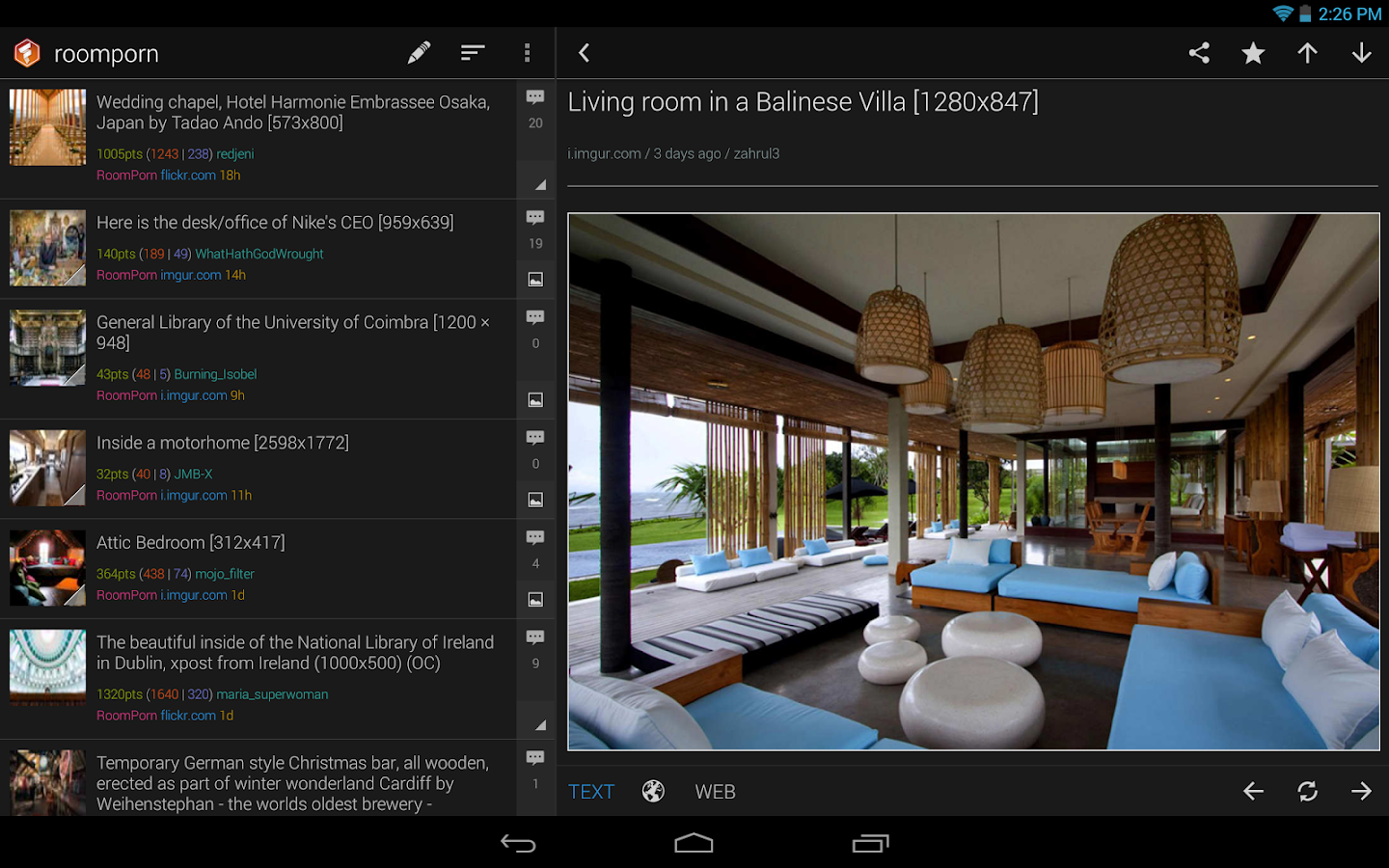The height and width of the screenshot is (868, 1389).
Task: Check the Wi-Fi status icon
Action: pos(1283,14)
